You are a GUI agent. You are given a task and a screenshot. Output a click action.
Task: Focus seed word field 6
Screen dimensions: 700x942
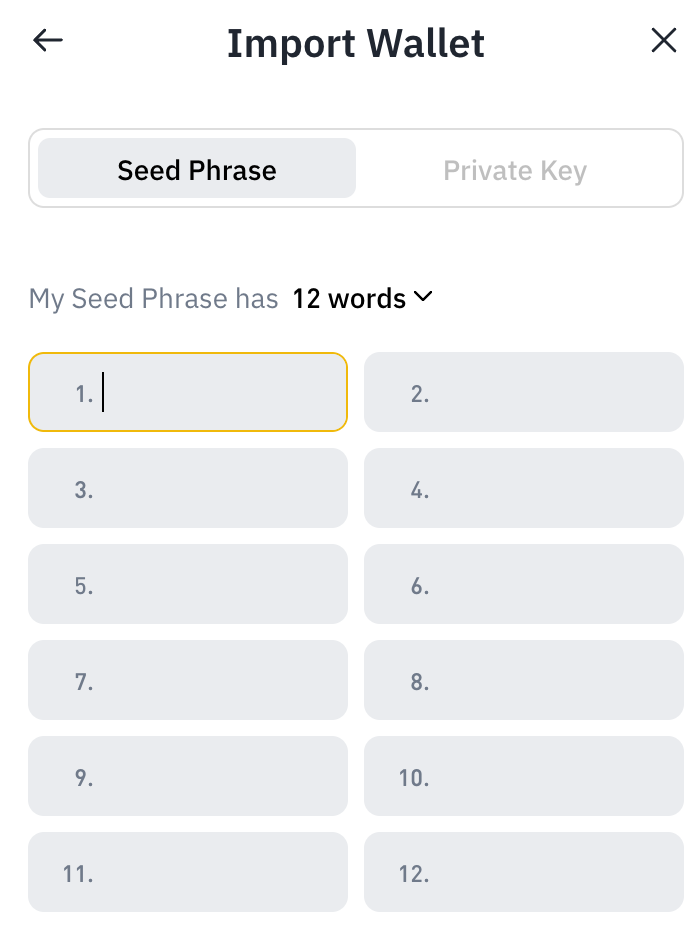pyautogui.click(x=524, y=584)
